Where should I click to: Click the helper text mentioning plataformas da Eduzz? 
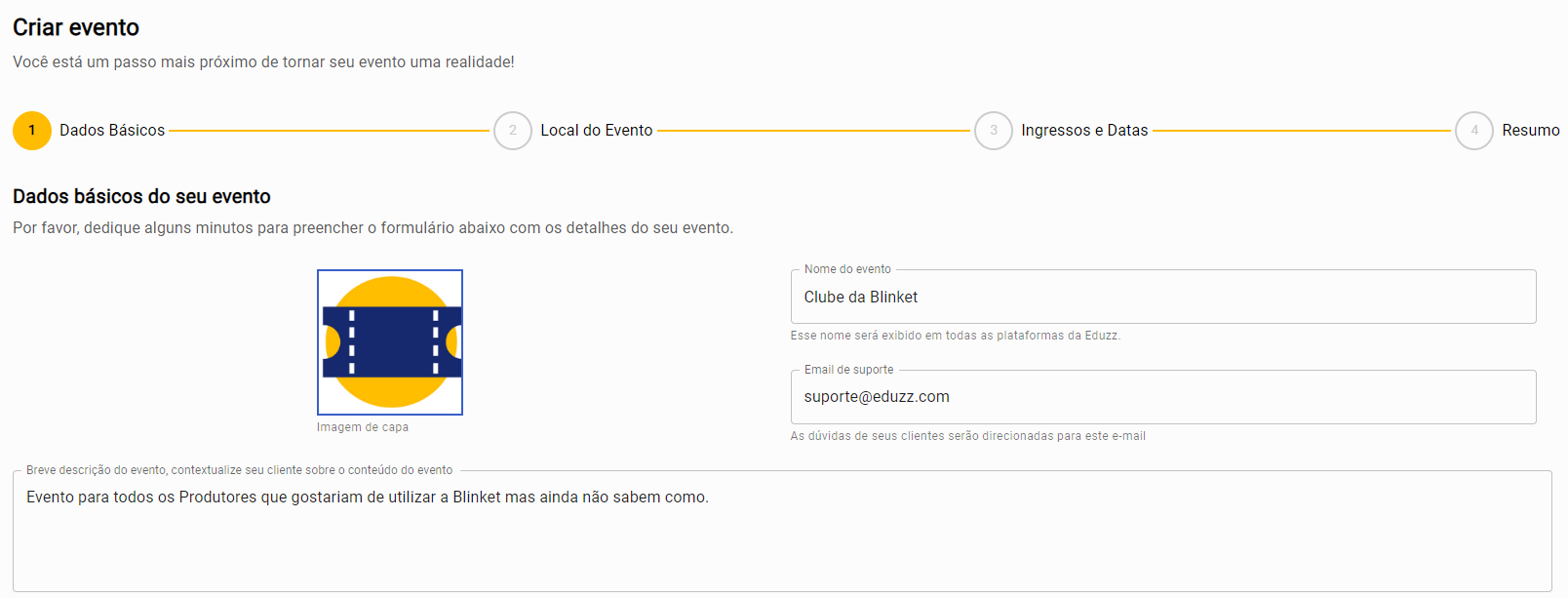[x=956, y=336]
